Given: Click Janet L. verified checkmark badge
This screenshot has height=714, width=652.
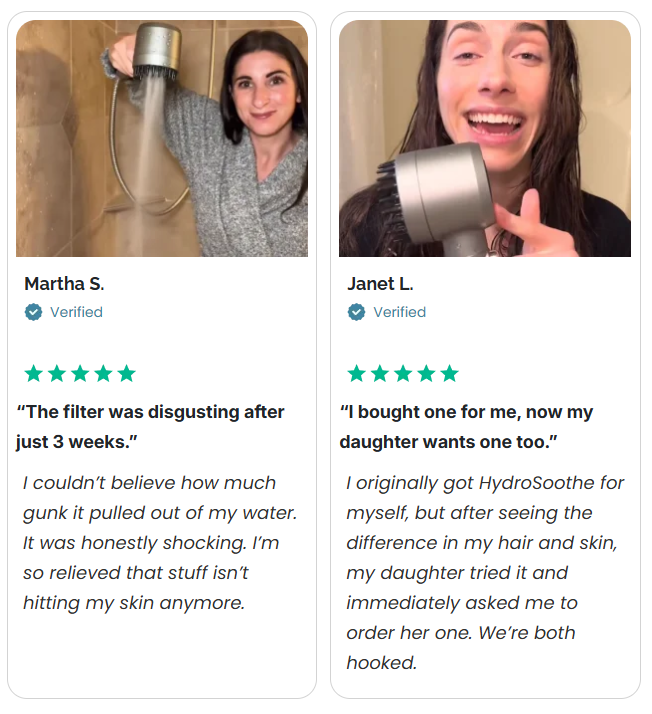Looking at the screenshot, I should [356, 312].
